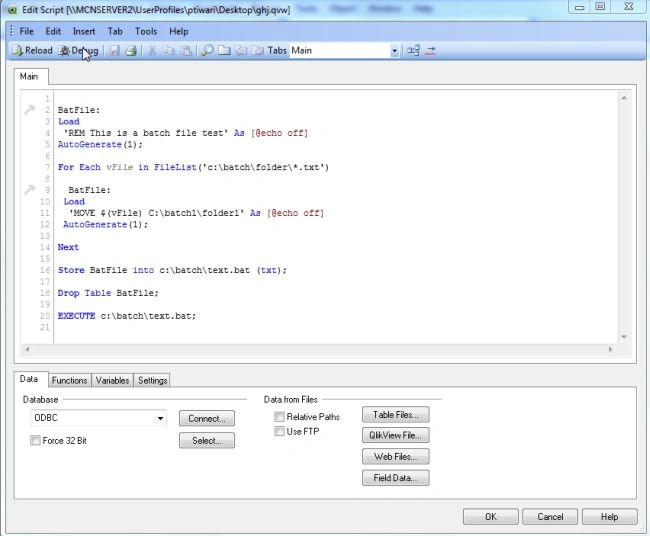Click the script editor scroll down arrow

pyautogui.click(x=624, y=337)
